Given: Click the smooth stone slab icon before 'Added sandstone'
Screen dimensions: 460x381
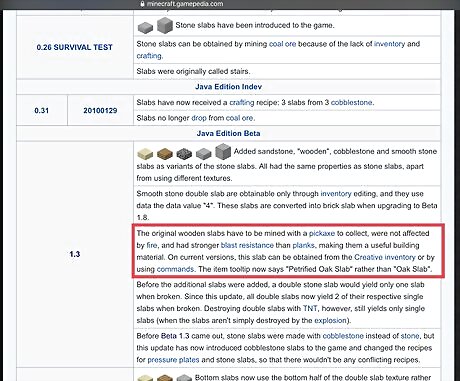Looking at the screenshot, I should (204, 154).
